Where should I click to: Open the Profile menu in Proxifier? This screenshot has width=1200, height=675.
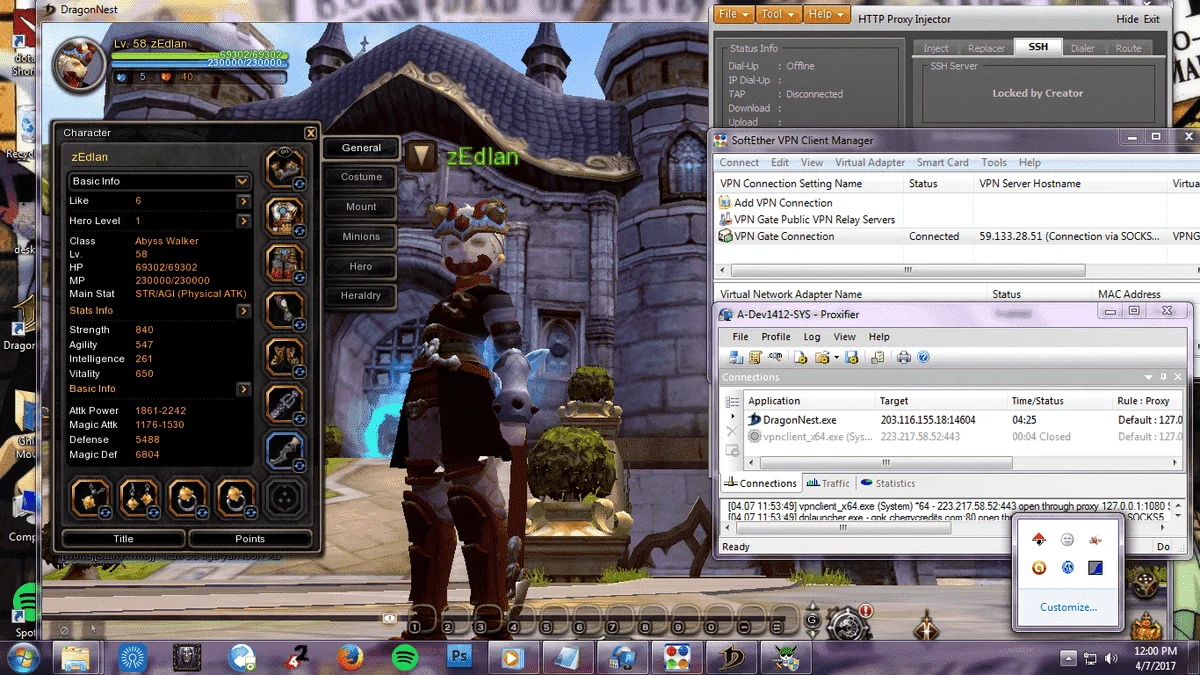point(776,337)
